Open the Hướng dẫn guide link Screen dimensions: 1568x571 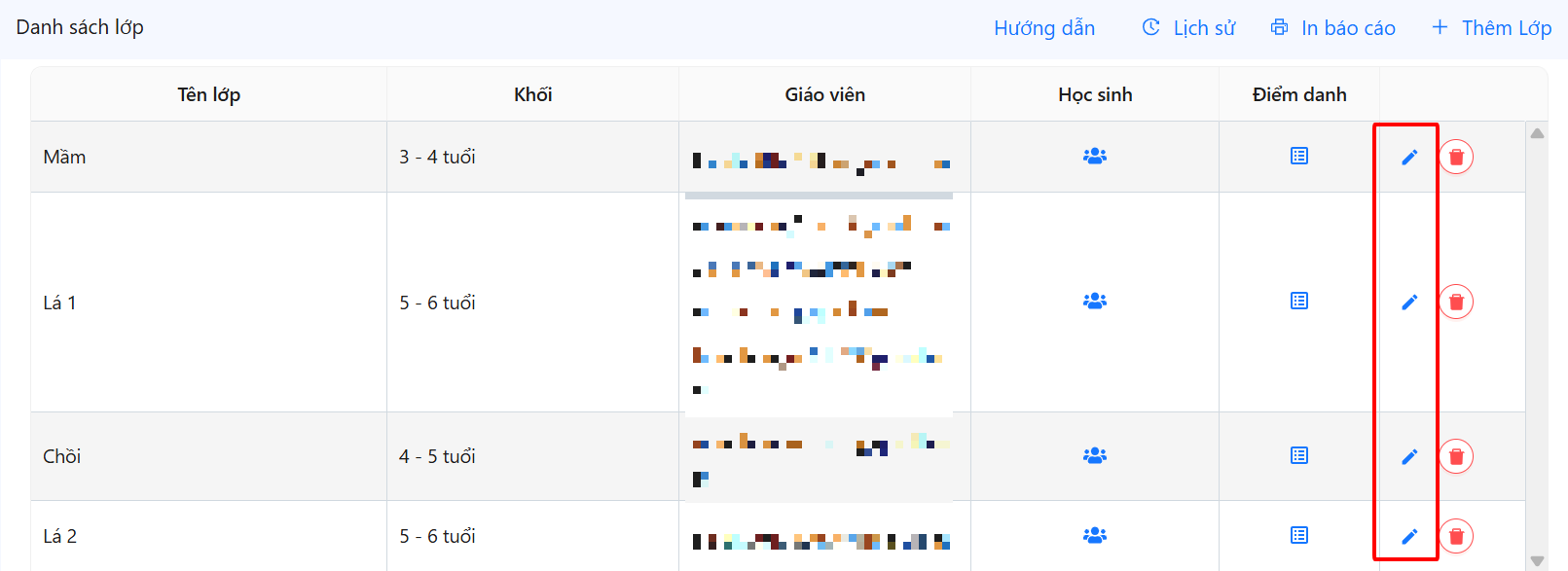coord(1044,28)
